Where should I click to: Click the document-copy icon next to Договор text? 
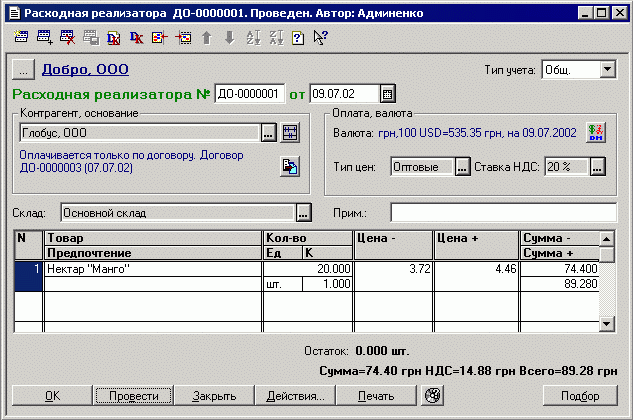pos(290,166)
